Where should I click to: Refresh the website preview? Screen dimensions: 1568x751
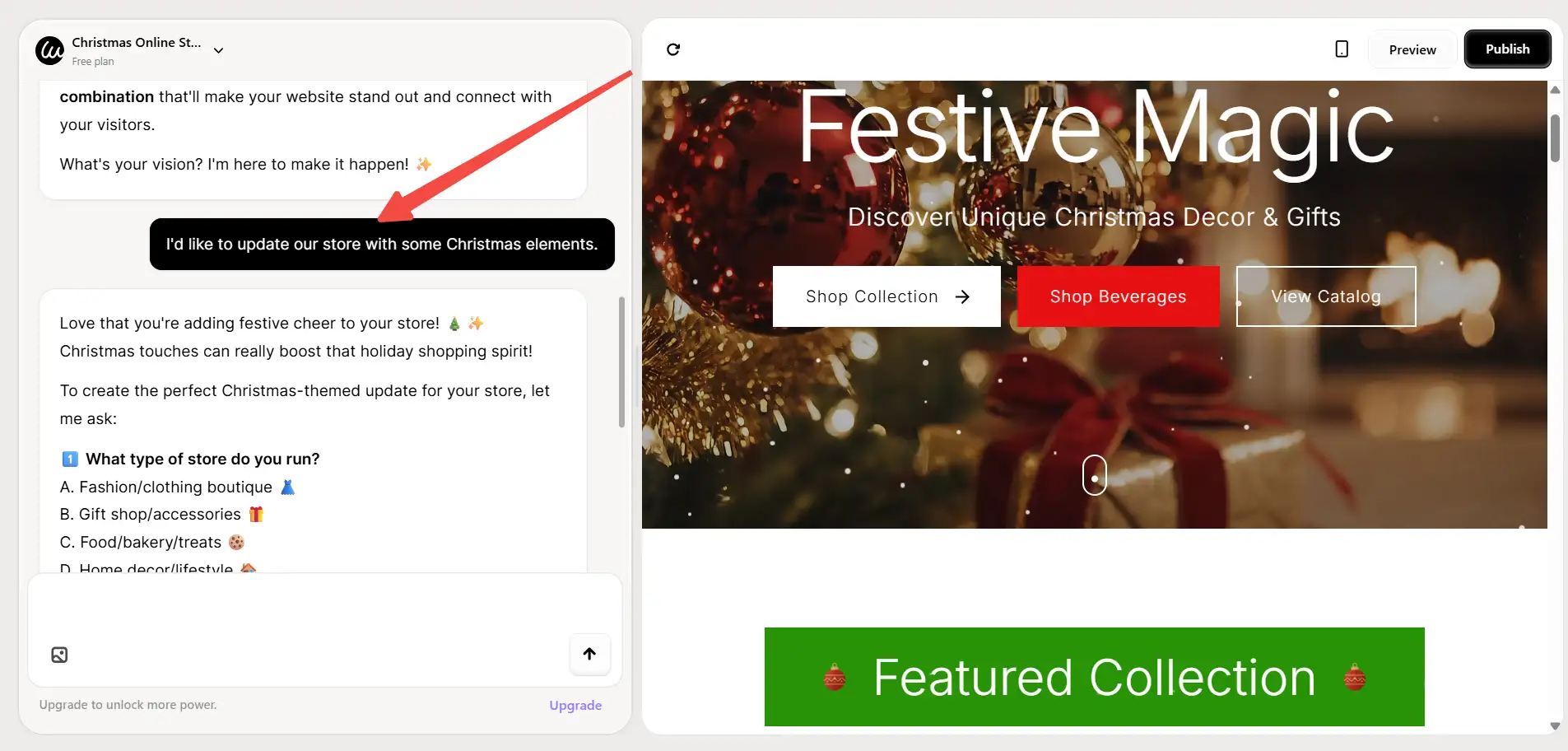[x=673, y=49]
